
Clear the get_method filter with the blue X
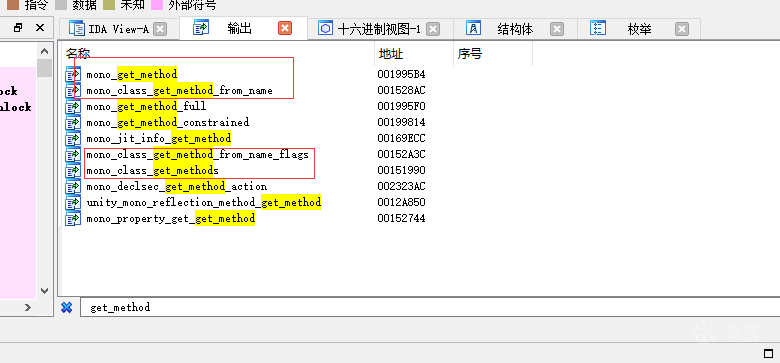67,307
